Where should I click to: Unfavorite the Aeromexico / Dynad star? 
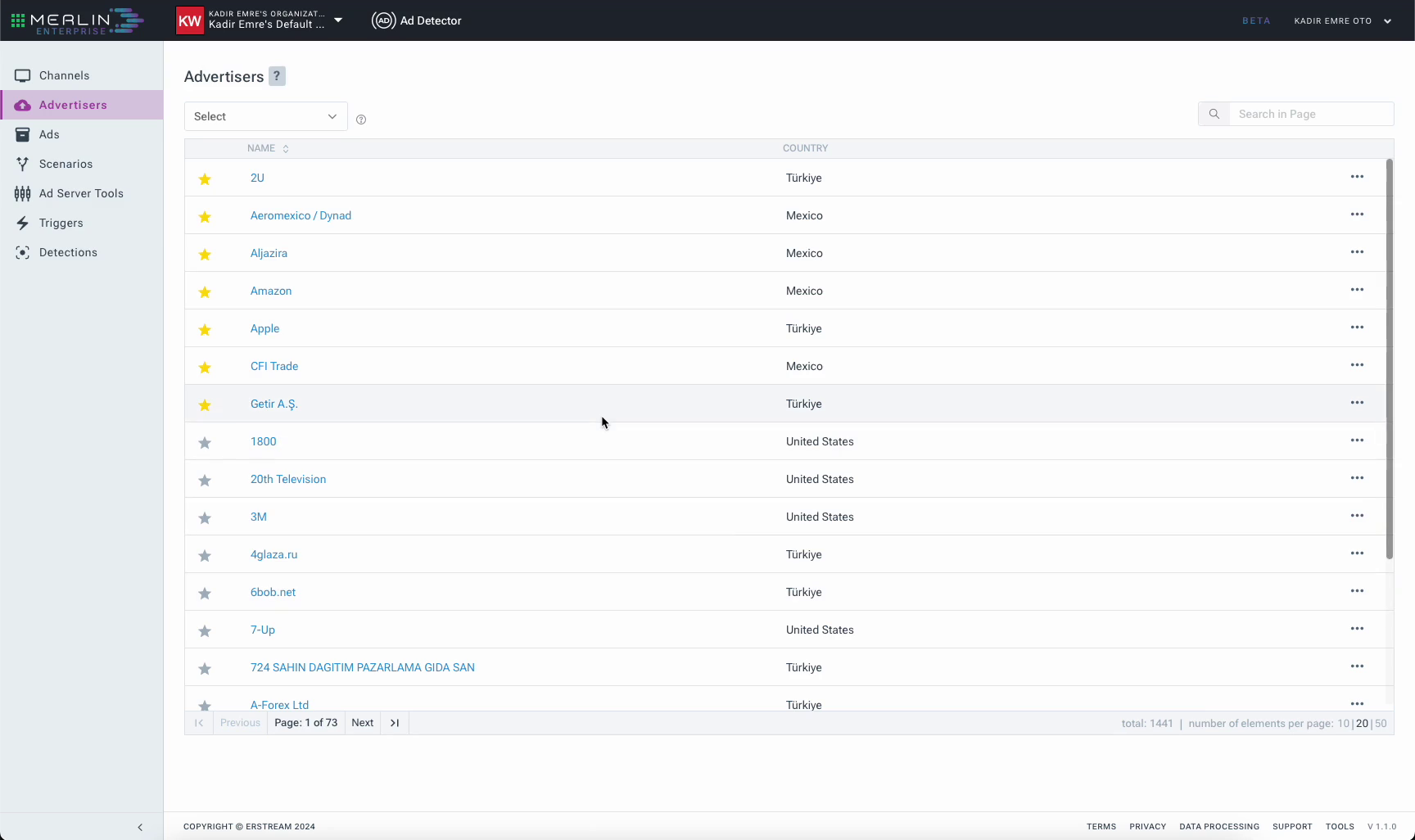(205, 216)
